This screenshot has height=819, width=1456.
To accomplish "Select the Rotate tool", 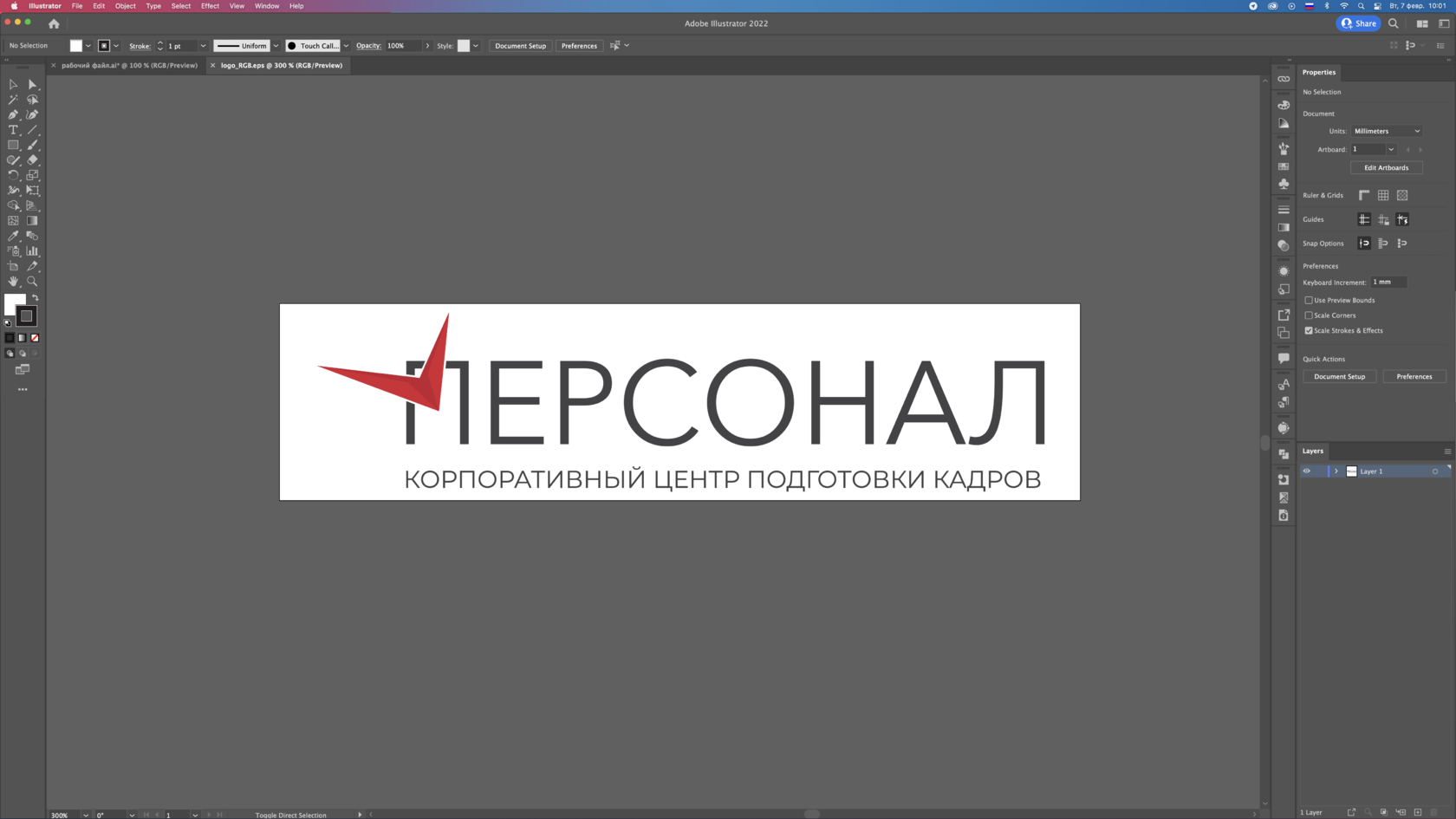I will click(x=13, y=175).
